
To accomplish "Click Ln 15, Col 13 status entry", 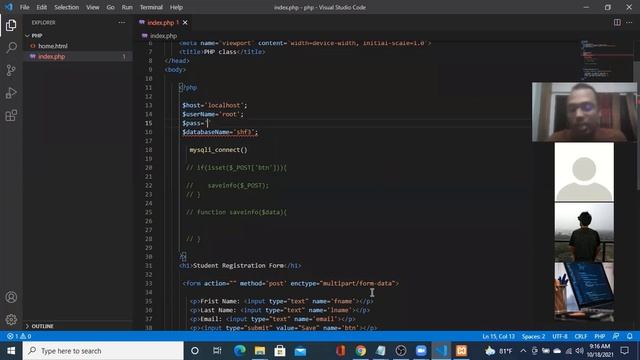I will click(x=498, y=336).
